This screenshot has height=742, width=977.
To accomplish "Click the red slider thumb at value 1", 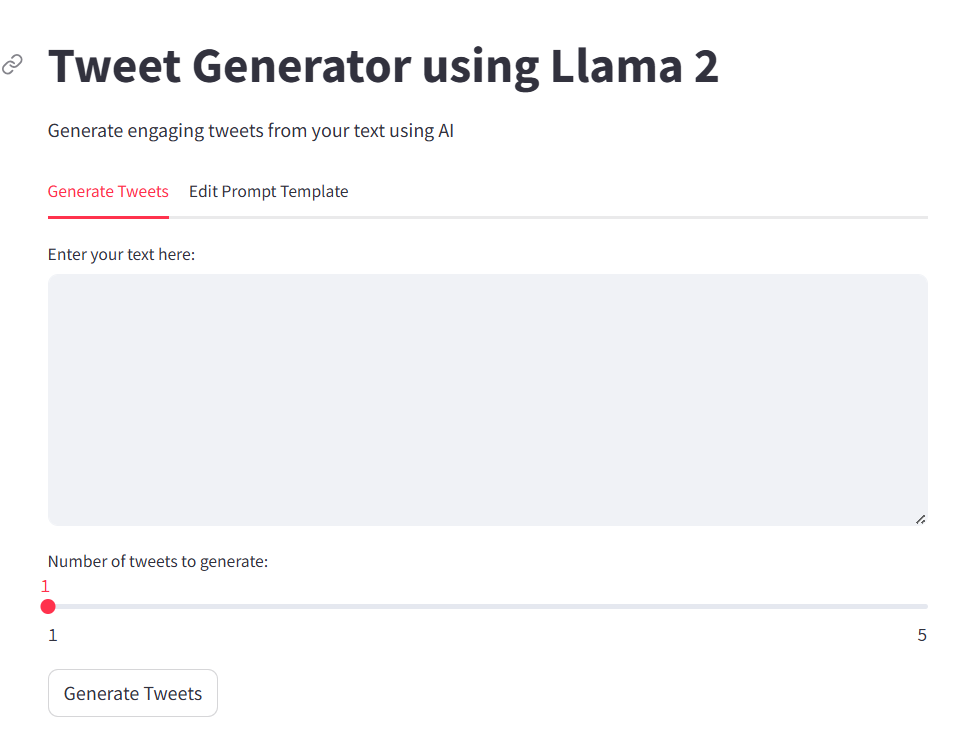I will (x=47, y=606).
